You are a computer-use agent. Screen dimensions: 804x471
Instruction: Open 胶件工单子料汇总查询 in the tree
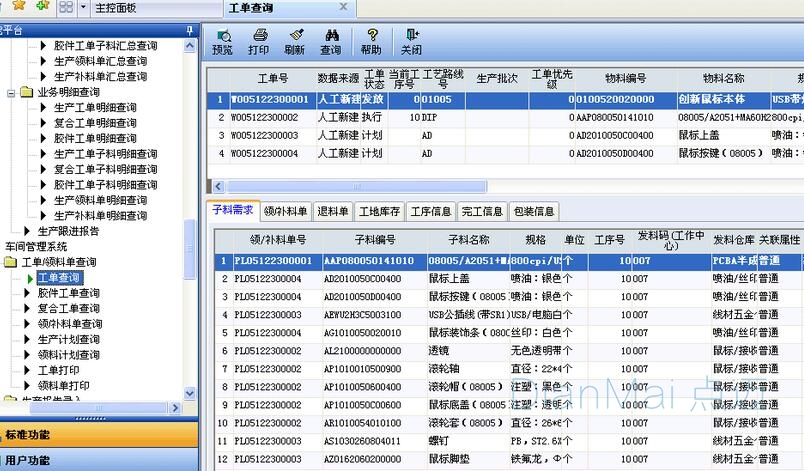(106, 46)
